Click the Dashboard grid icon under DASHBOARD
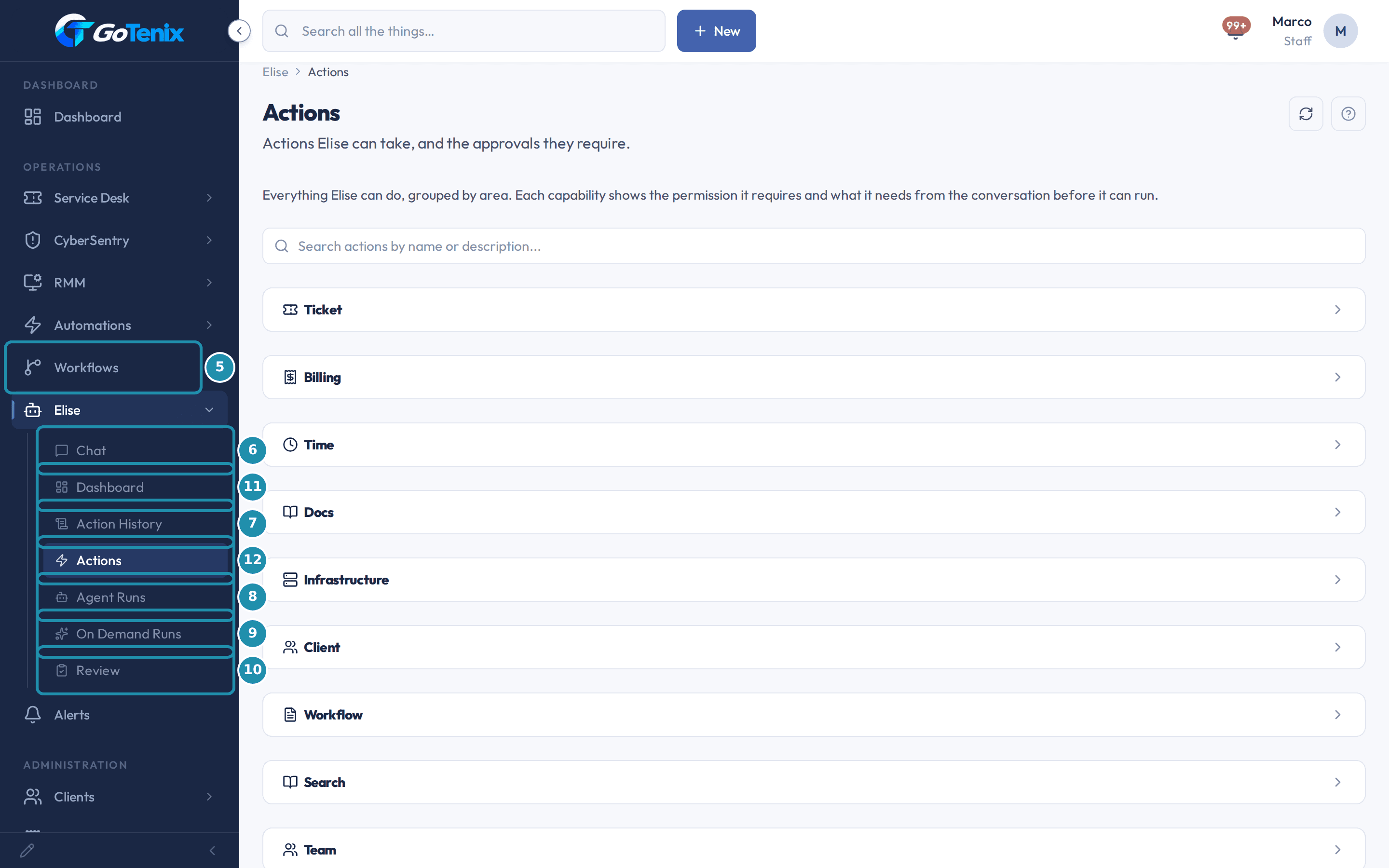This screenshot has width=1389, height=868. pyautogui.click(x=33, y=117)
